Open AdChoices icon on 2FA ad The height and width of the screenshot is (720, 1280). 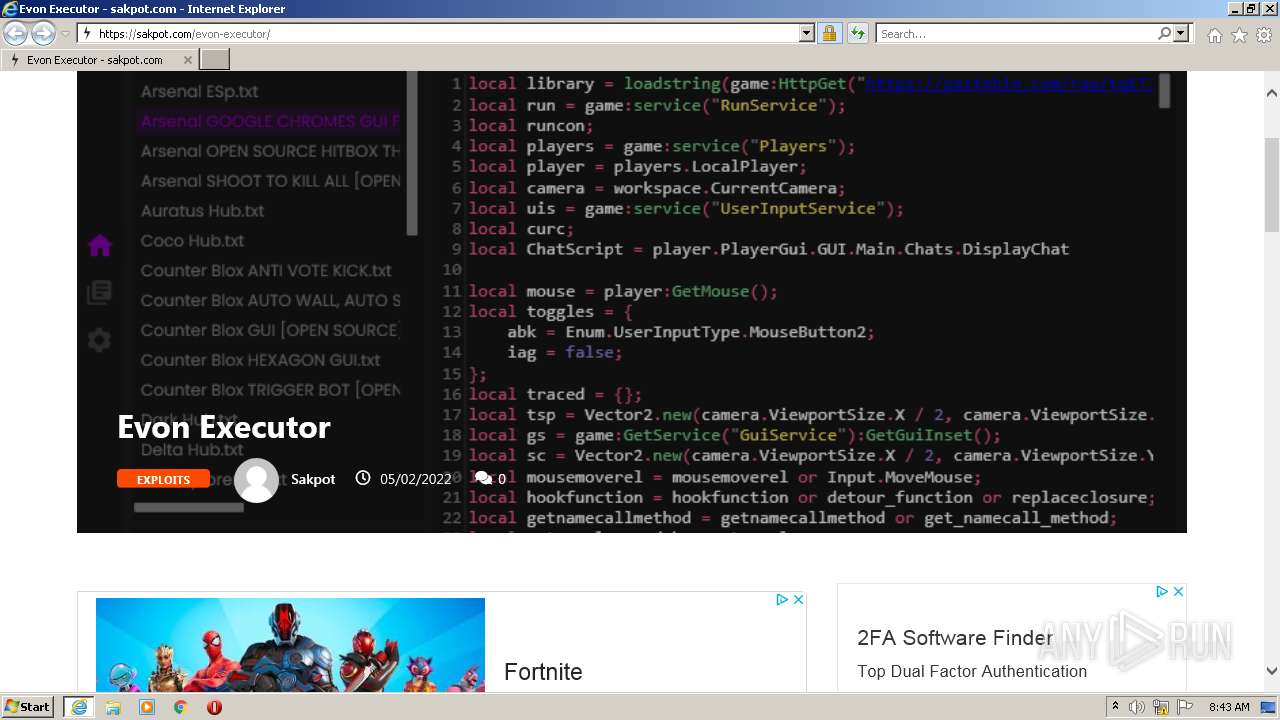[x=1162, y=592]
